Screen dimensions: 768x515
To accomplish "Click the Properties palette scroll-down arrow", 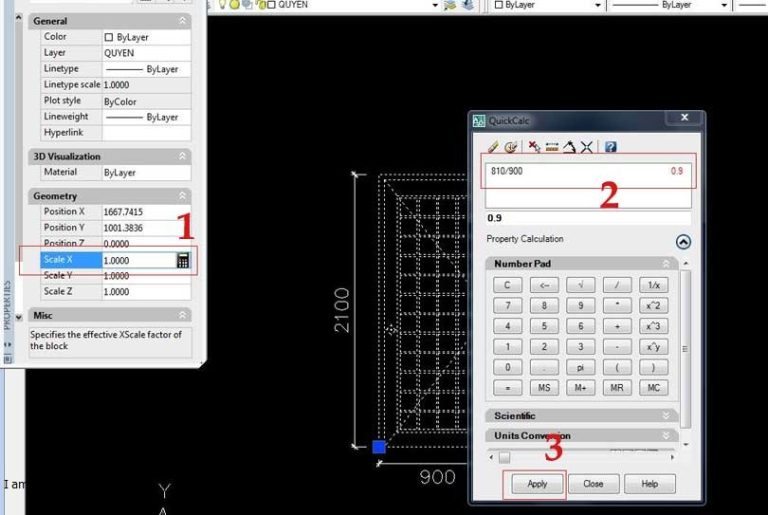I will pos(19,318).
